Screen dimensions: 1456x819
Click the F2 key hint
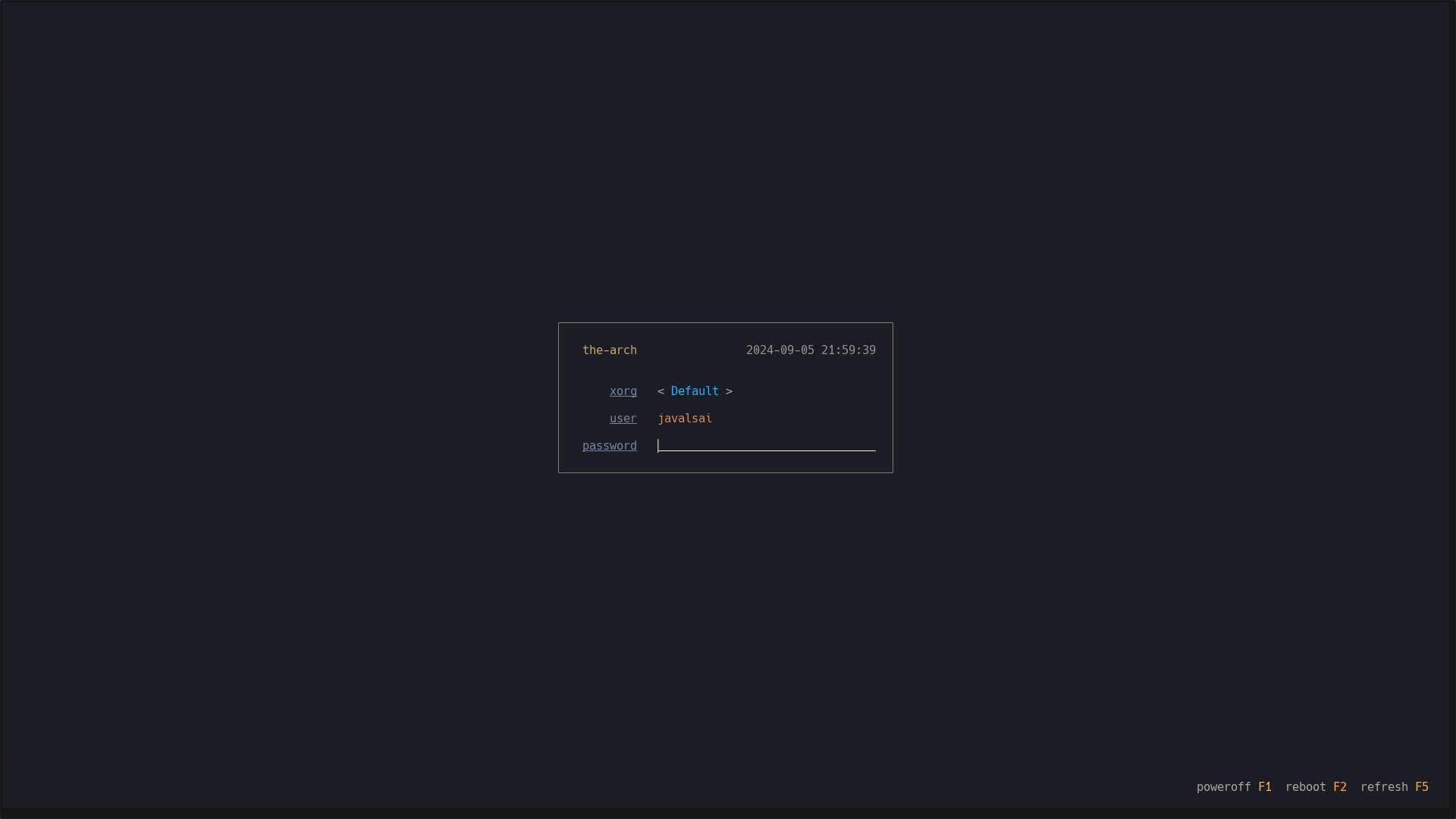1340,787
